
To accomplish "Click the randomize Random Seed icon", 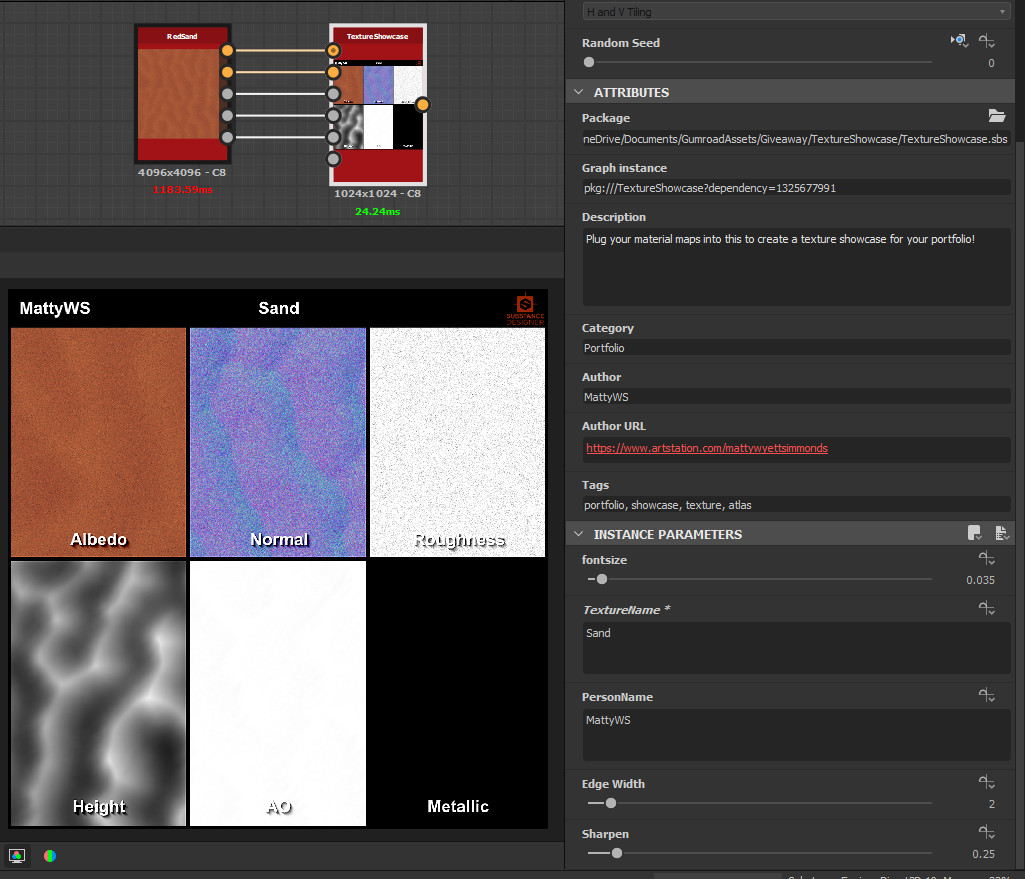I will click(x=958, y=41).
